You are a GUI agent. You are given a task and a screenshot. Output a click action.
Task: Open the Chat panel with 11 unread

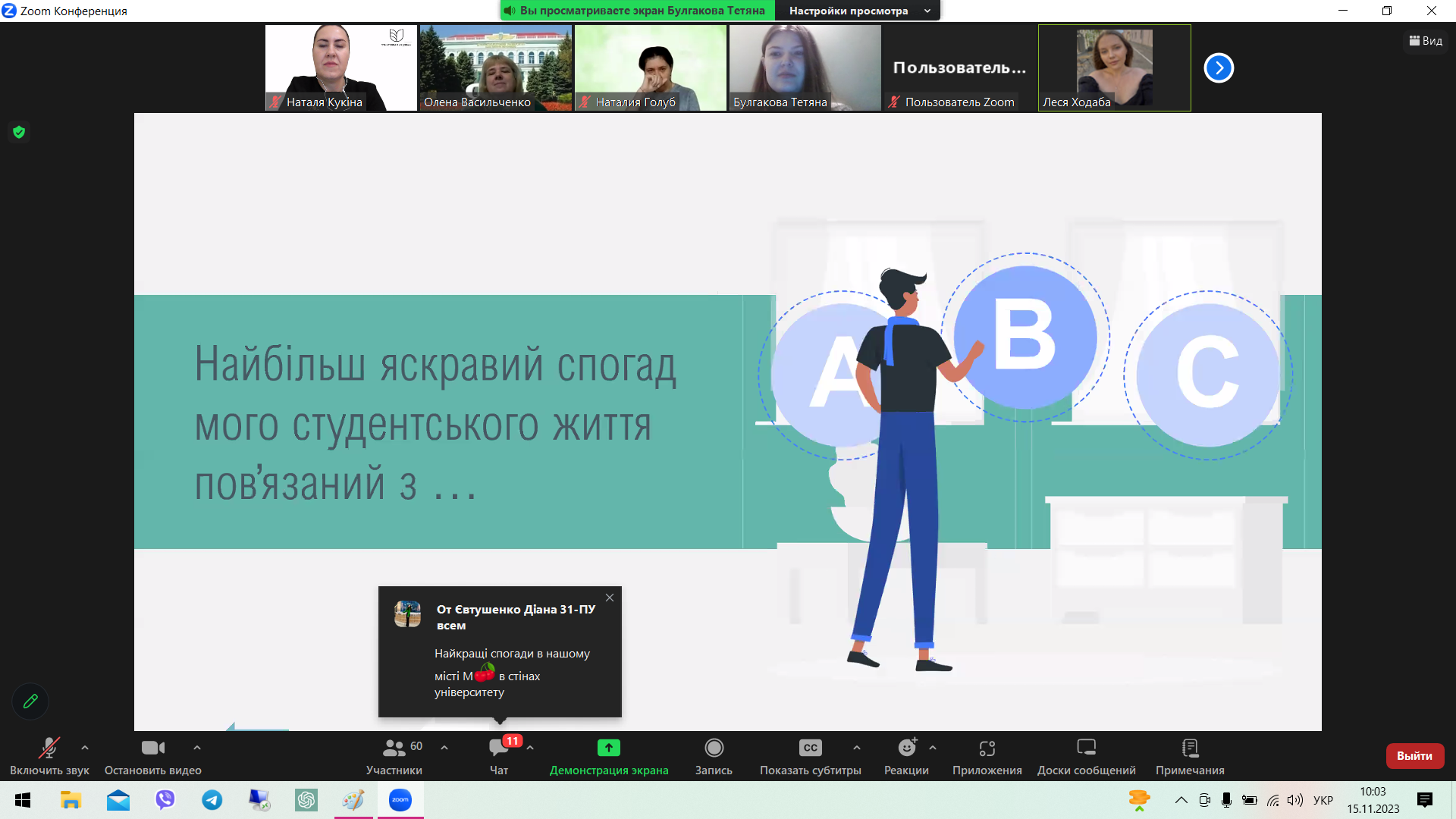(499, 748)
